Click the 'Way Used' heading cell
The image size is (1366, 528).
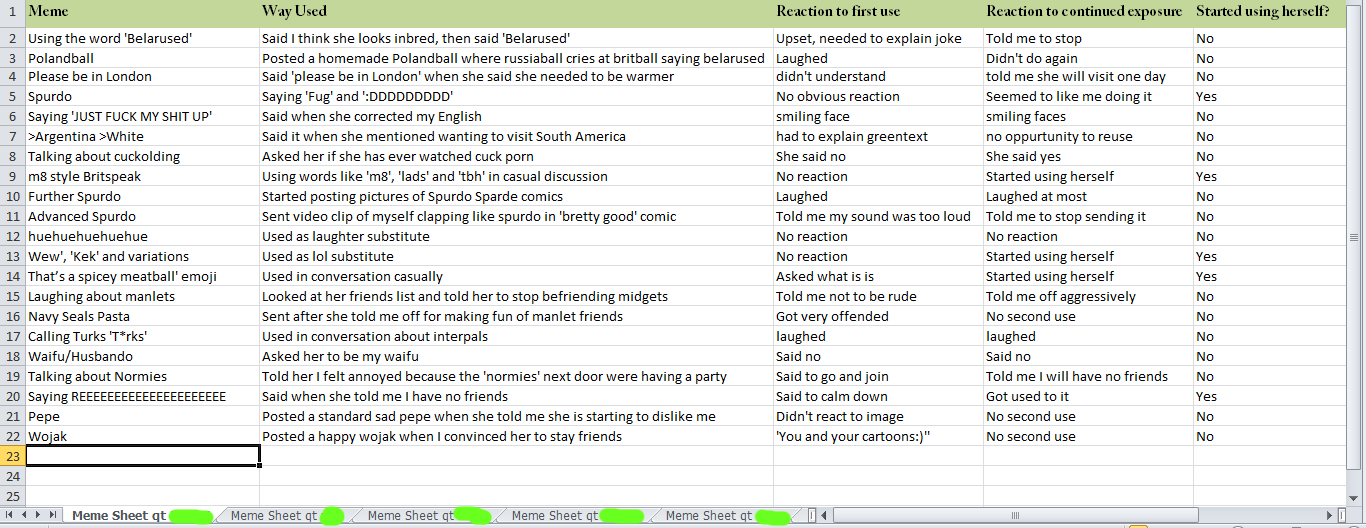pos(516,14)
